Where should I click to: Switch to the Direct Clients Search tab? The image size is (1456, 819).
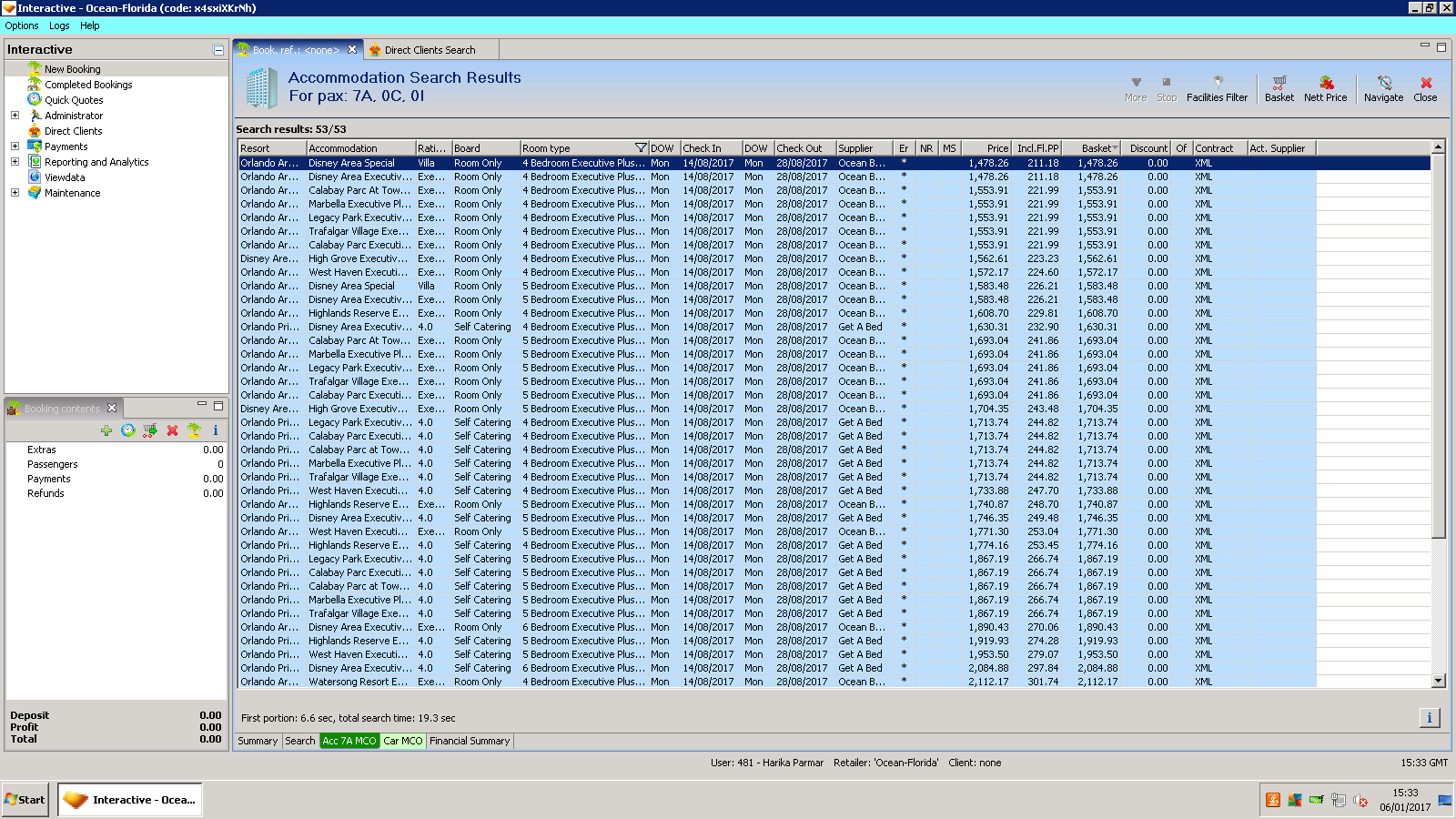coord(430,50)
